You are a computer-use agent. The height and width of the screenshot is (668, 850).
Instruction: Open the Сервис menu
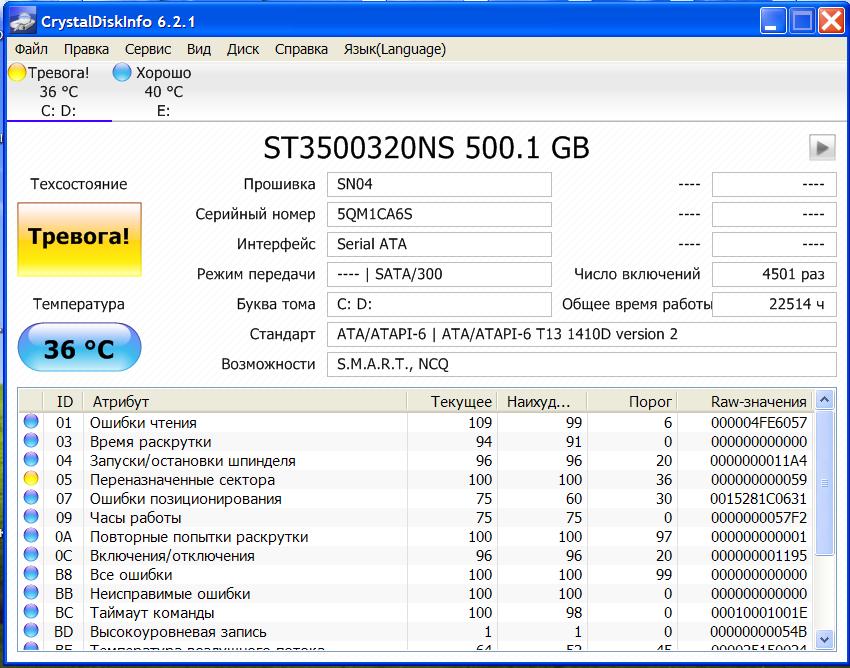(x=148, y=49)
